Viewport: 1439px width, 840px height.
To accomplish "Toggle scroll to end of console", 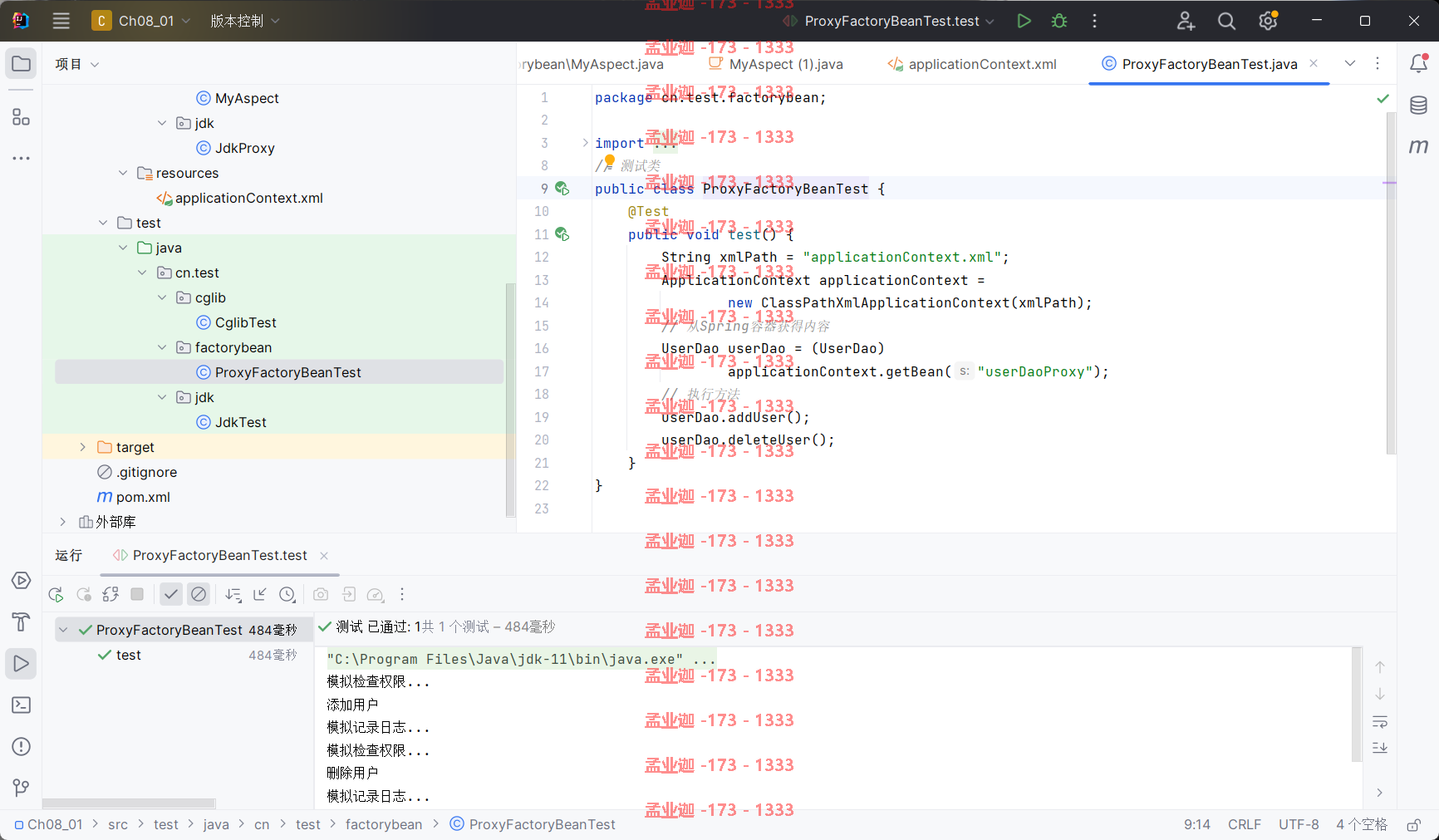I will [x=1379, y=748].
